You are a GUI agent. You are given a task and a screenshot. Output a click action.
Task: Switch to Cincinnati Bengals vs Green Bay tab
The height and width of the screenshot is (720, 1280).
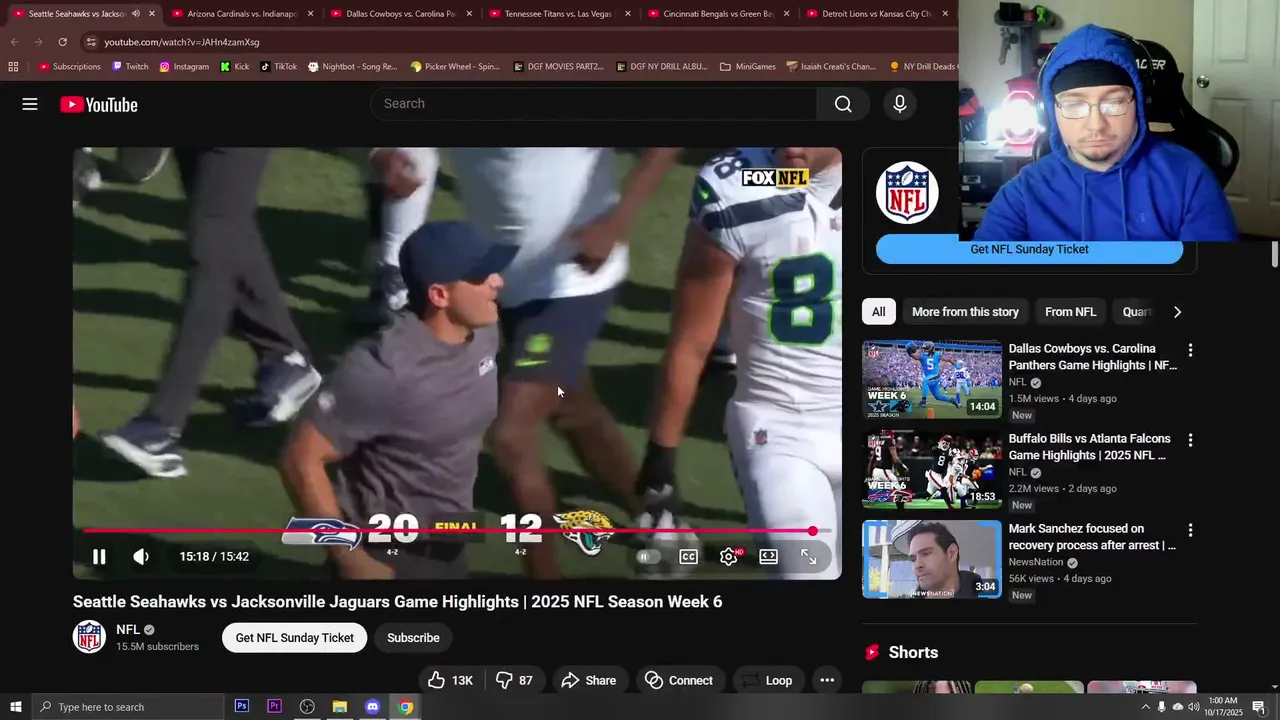coord(718,14)
